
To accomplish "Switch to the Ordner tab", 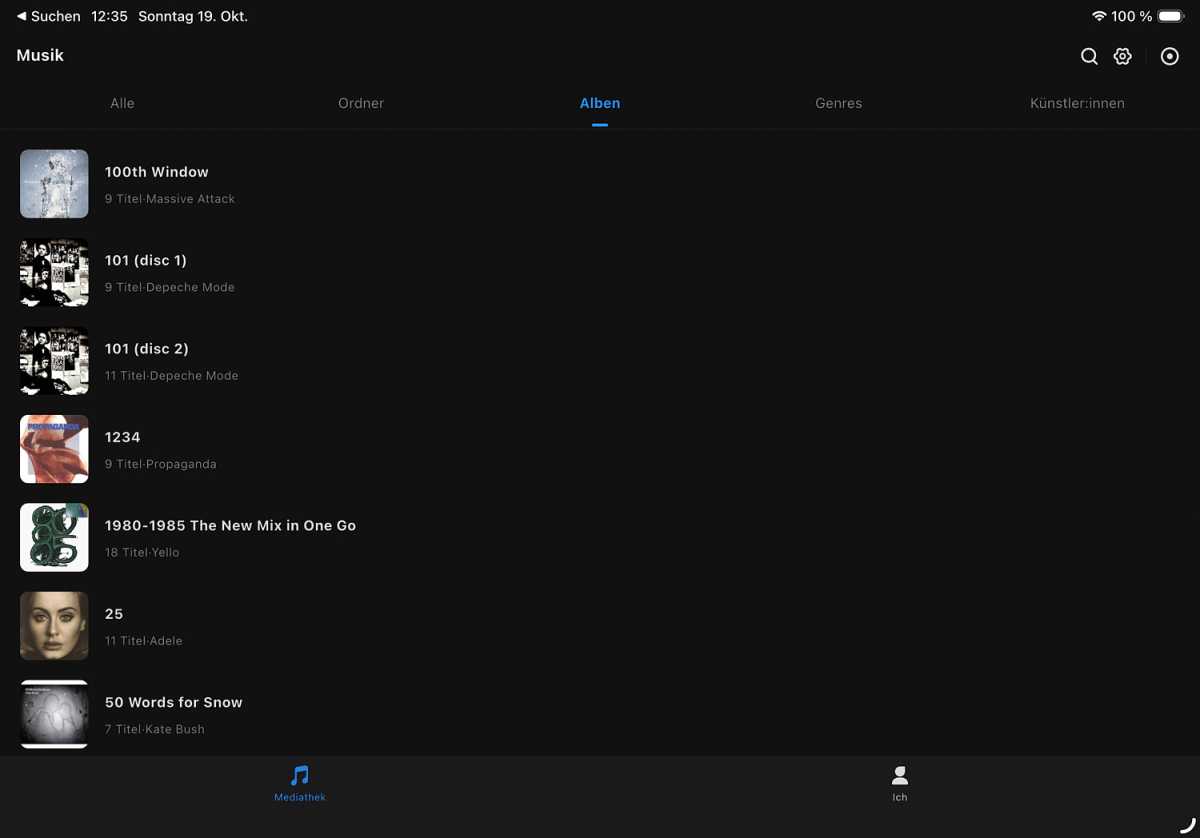I will tap(361, 103).
